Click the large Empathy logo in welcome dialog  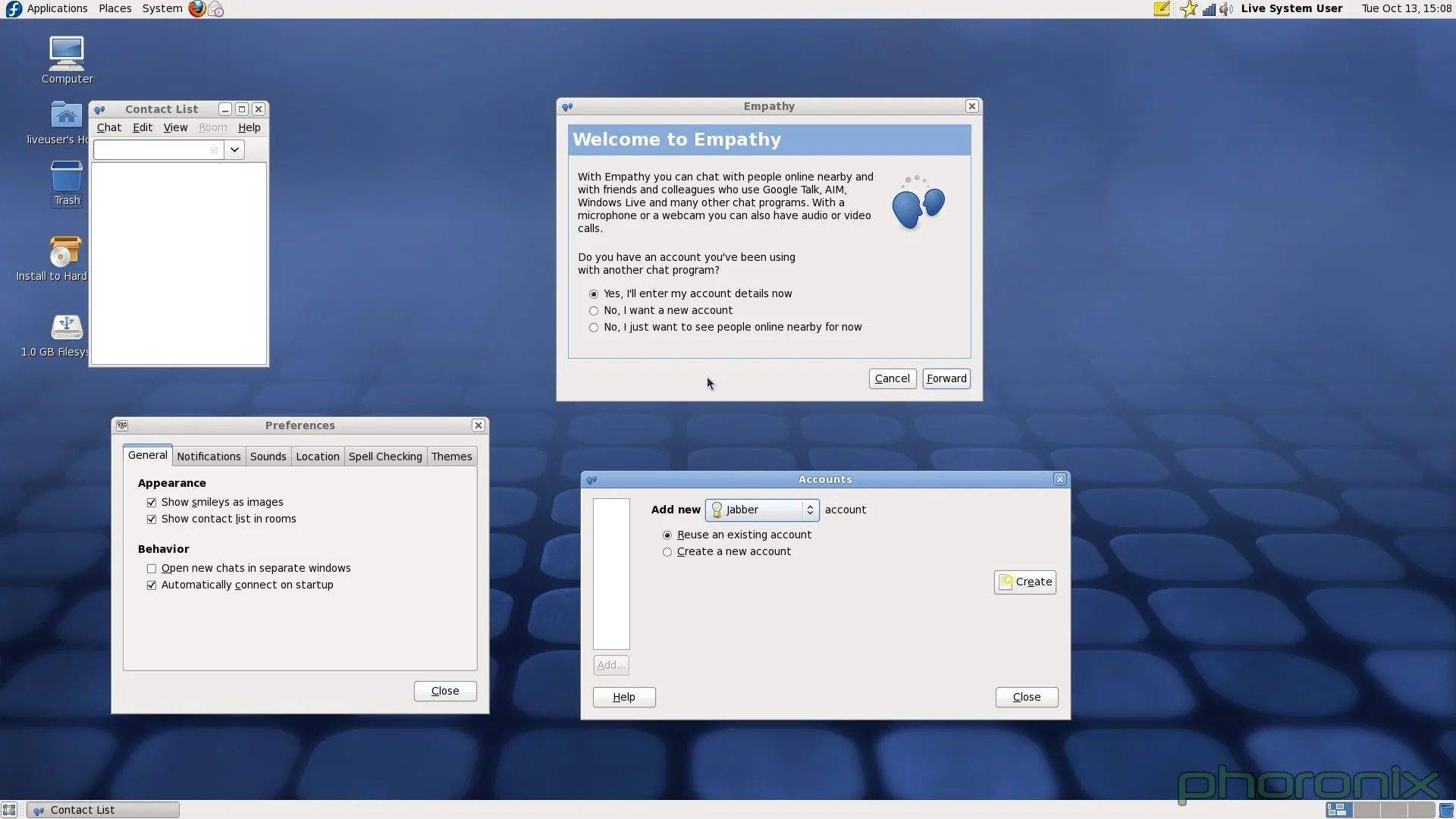[x=918, y=202]
